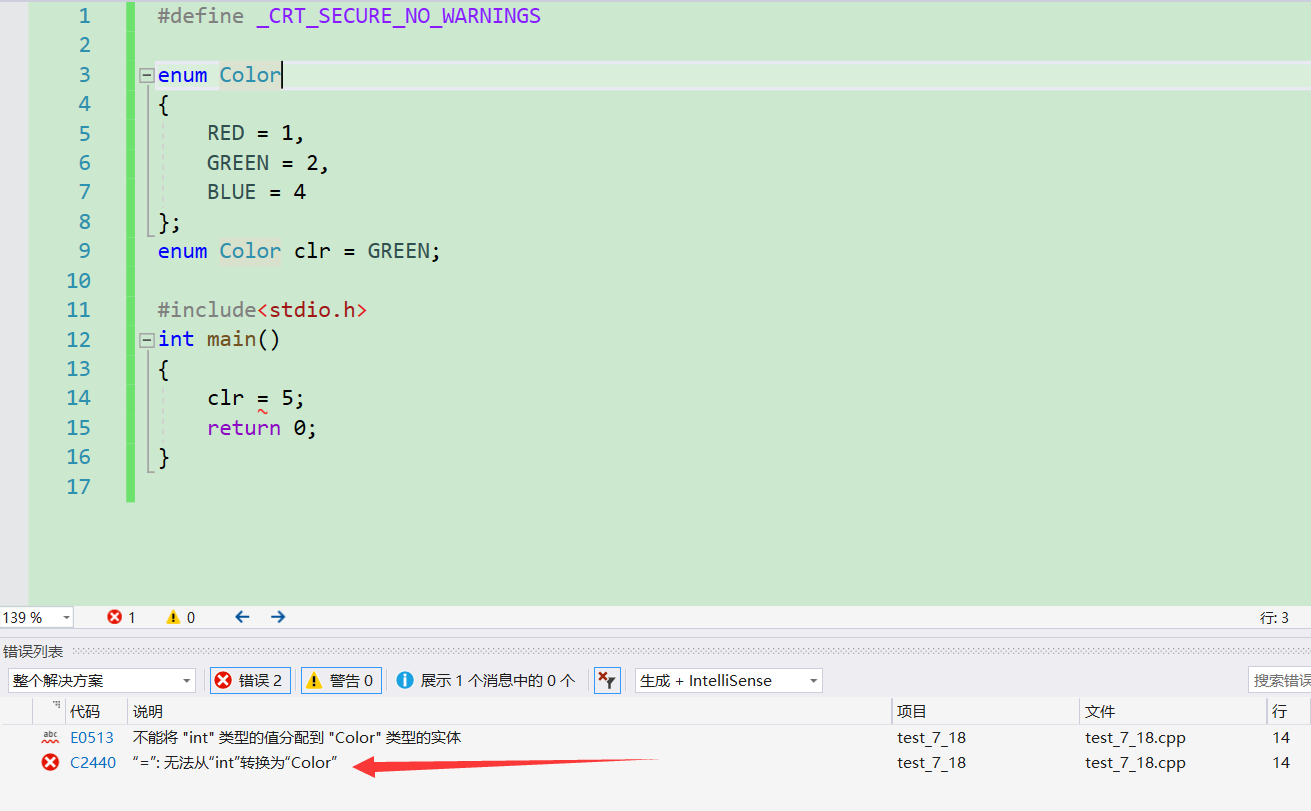Image resolution: width=1311 pixels, height=811 pixels.
Task: Click the squiggled = sign on line 14
Action: pos(263,399)
